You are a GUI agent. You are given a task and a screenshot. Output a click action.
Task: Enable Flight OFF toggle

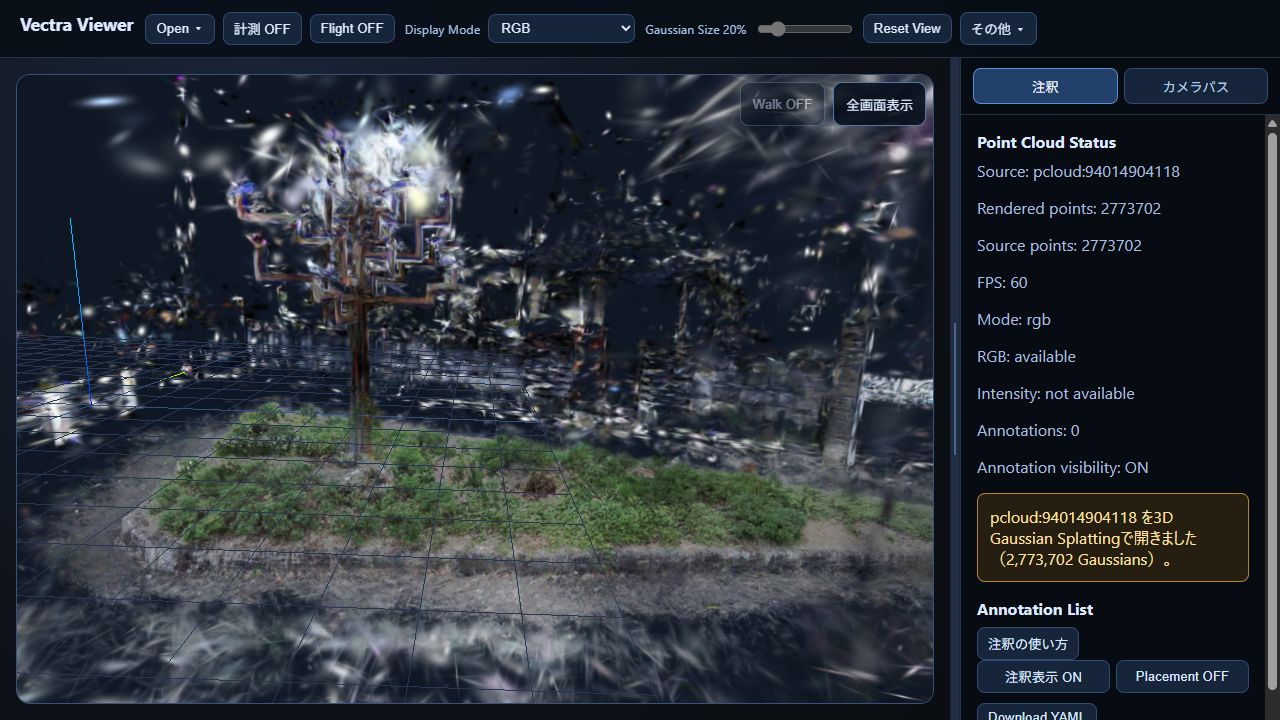352,28
